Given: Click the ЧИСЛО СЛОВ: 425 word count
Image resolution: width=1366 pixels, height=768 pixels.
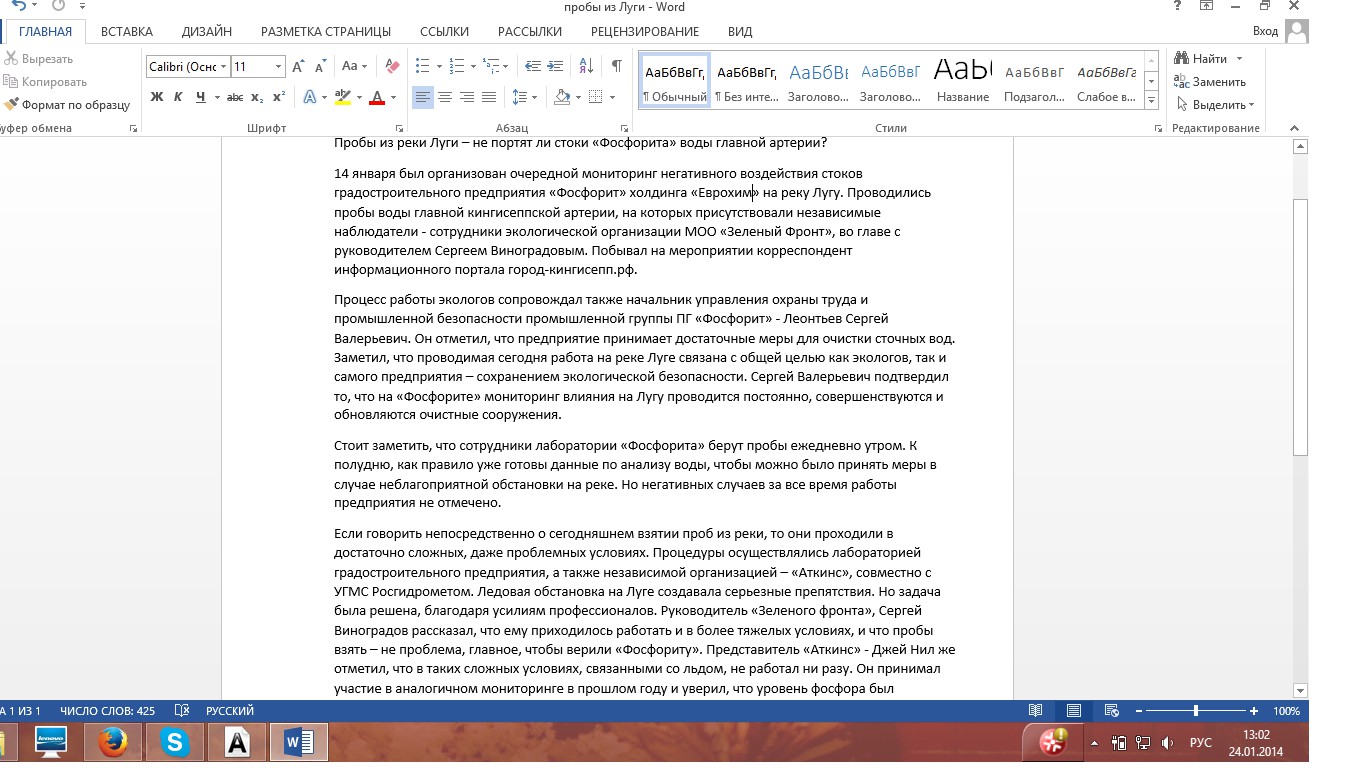Looking at the screenshot, I should (x=107, y=711).
